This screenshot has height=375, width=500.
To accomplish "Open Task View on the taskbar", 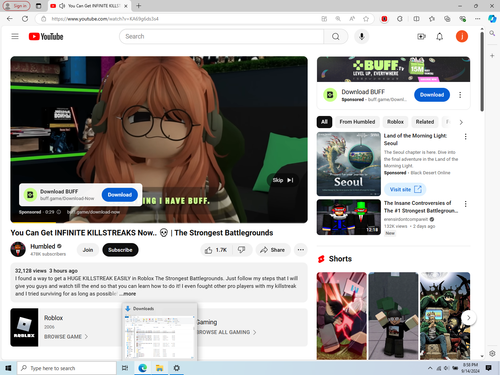I will tap(125, 368).
